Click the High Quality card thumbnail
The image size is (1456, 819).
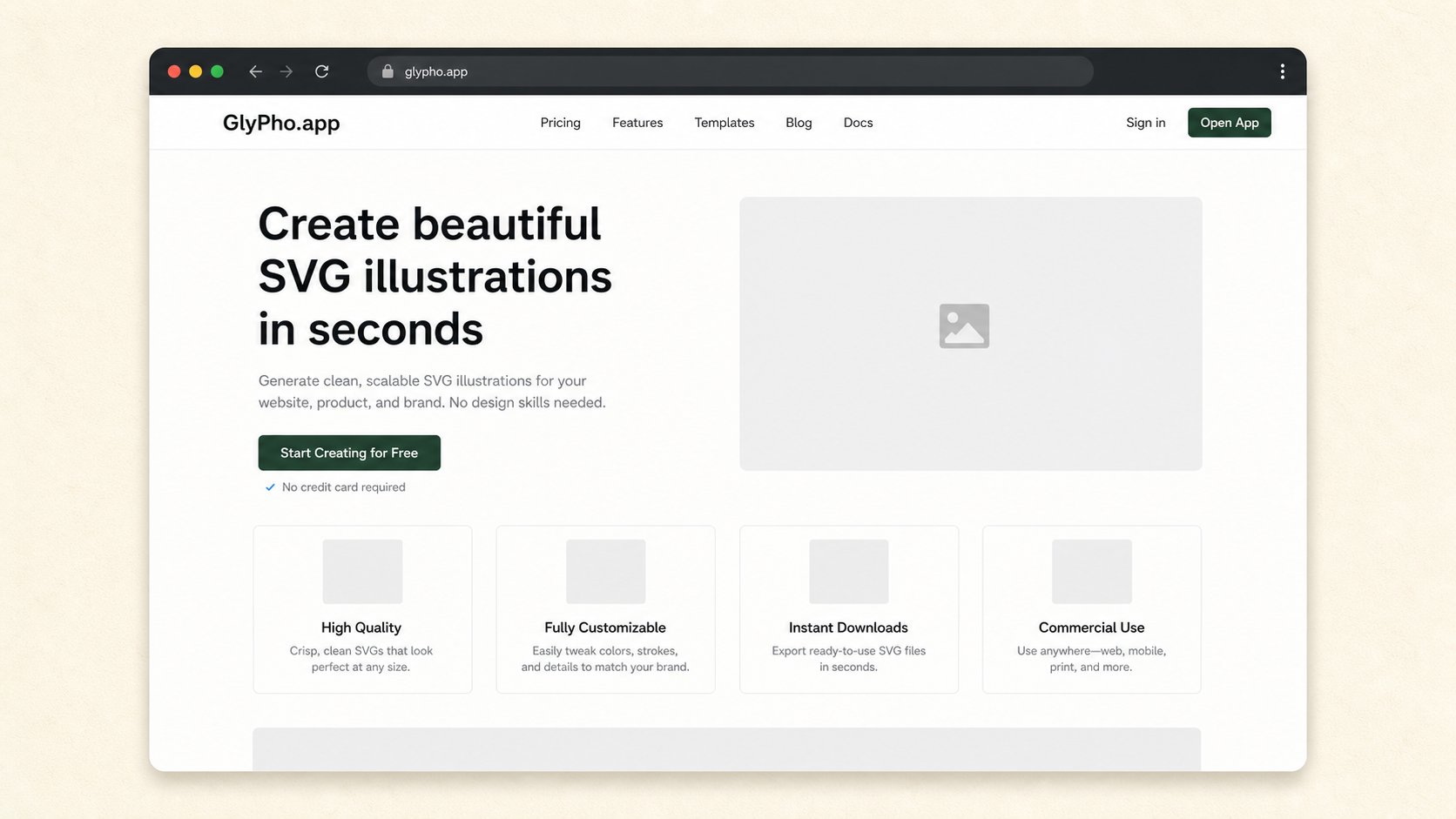pyautogui.click(x=362, y=571)
